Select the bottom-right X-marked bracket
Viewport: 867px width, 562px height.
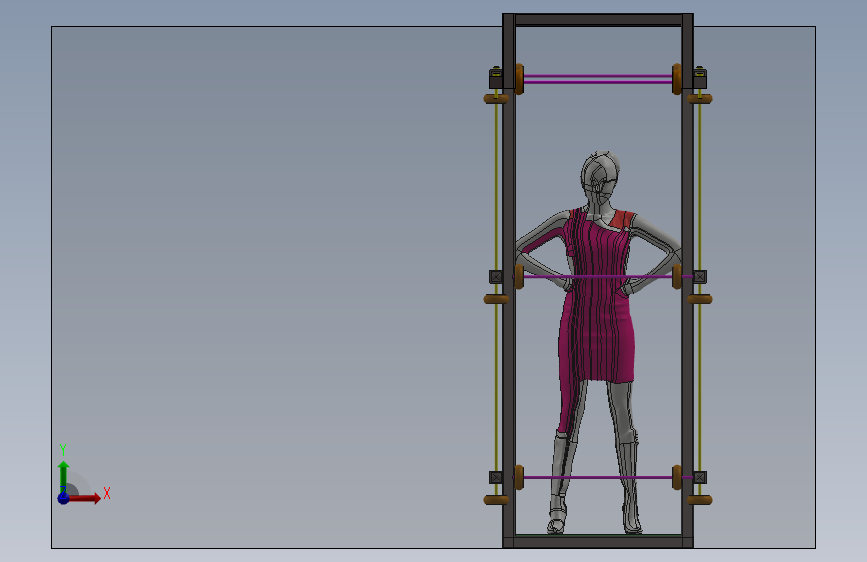(x=700, y=477)
